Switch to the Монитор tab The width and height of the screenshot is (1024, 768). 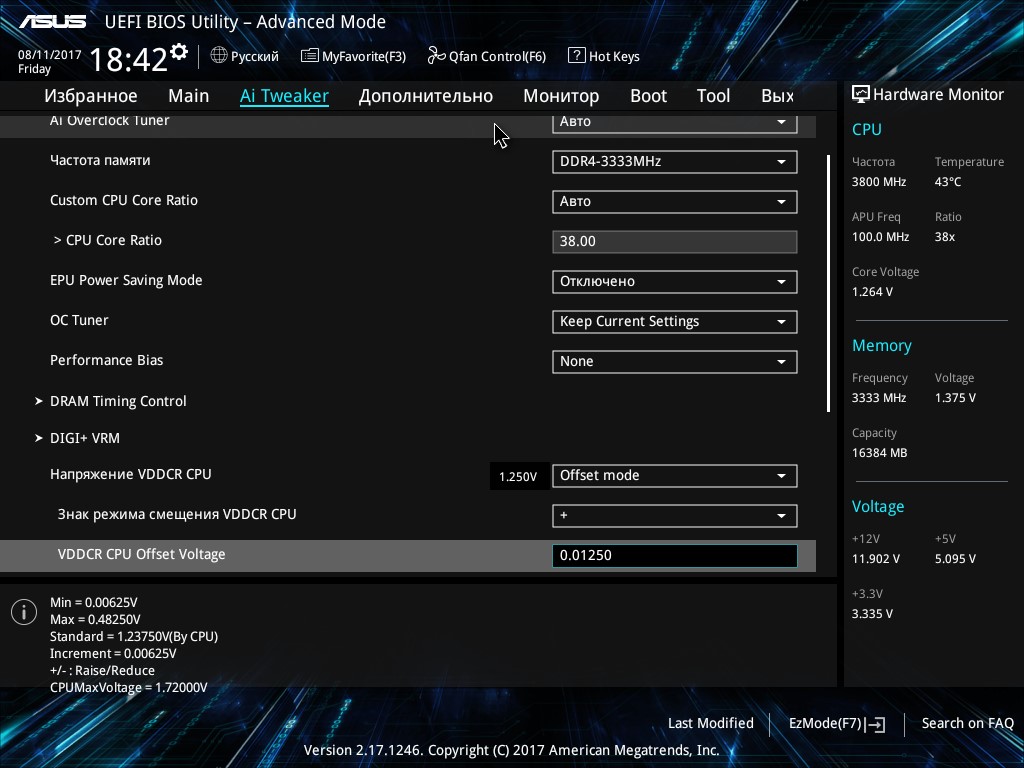click(x=561, y=96)
